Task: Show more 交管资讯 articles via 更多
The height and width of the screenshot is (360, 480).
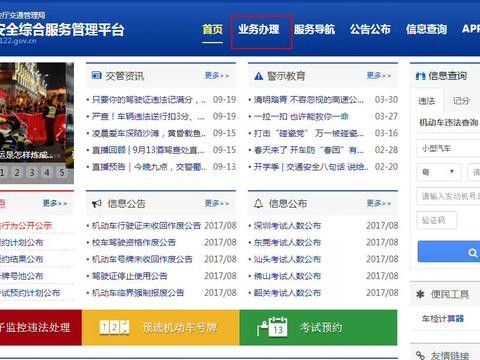Action: point(217,76)
